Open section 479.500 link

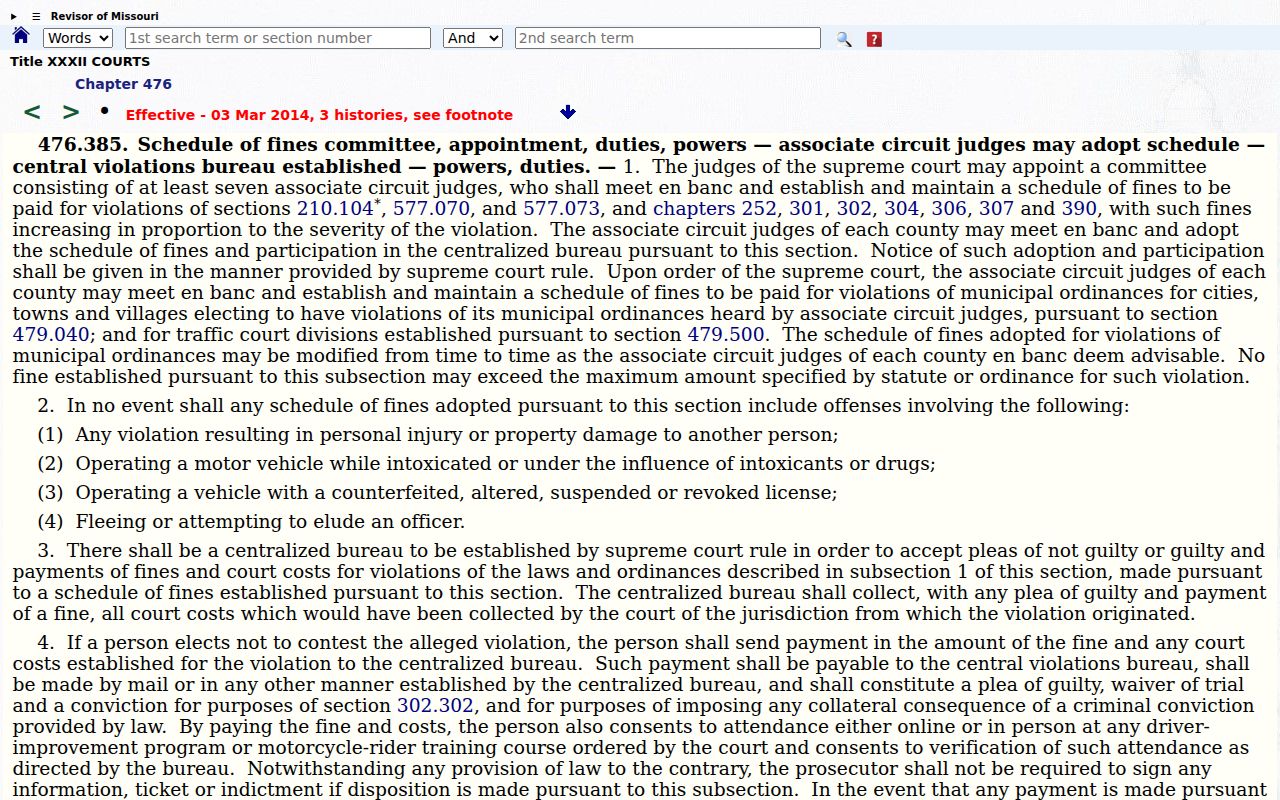725,335
